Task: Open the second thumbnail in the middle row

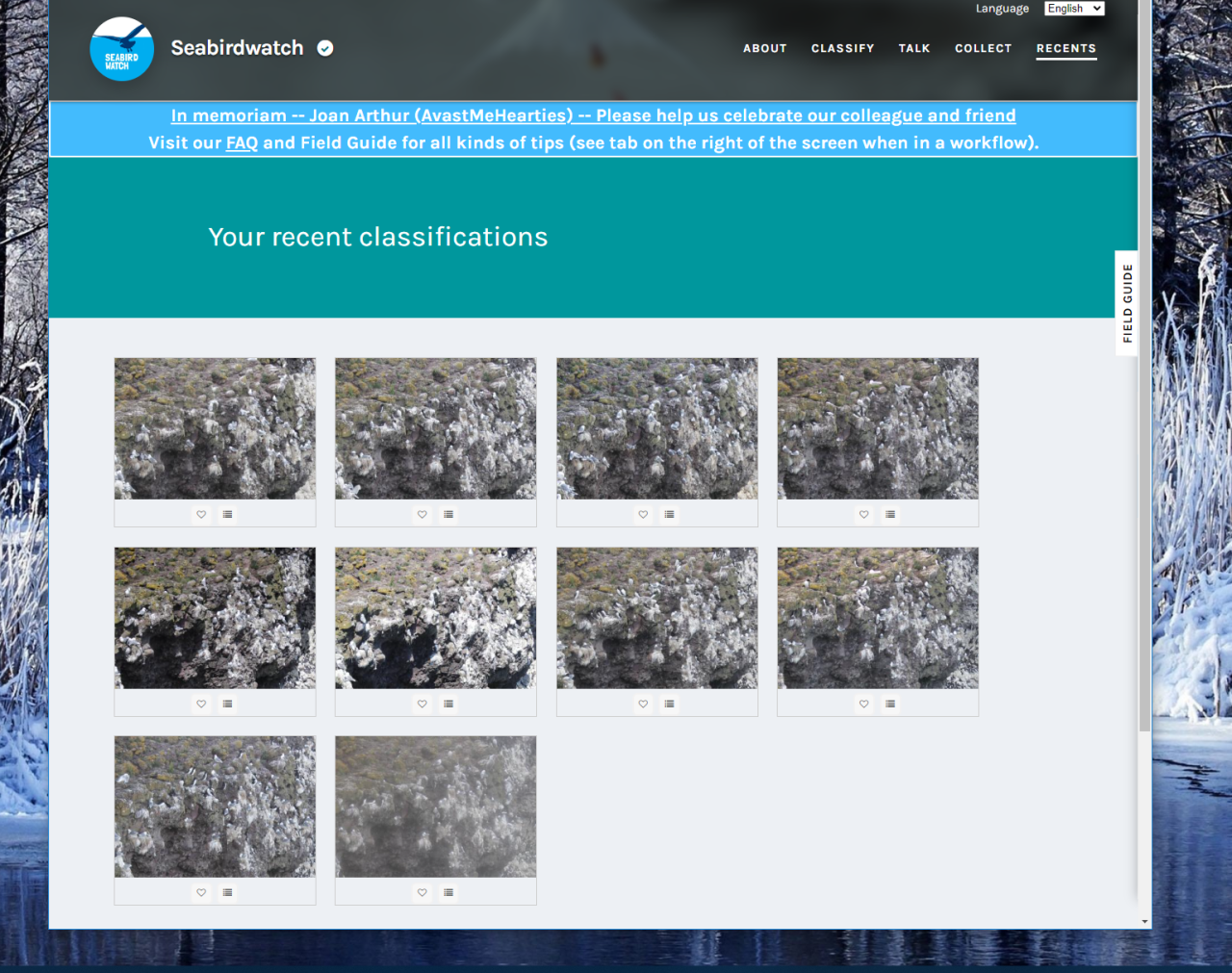Action: point(436,618)
